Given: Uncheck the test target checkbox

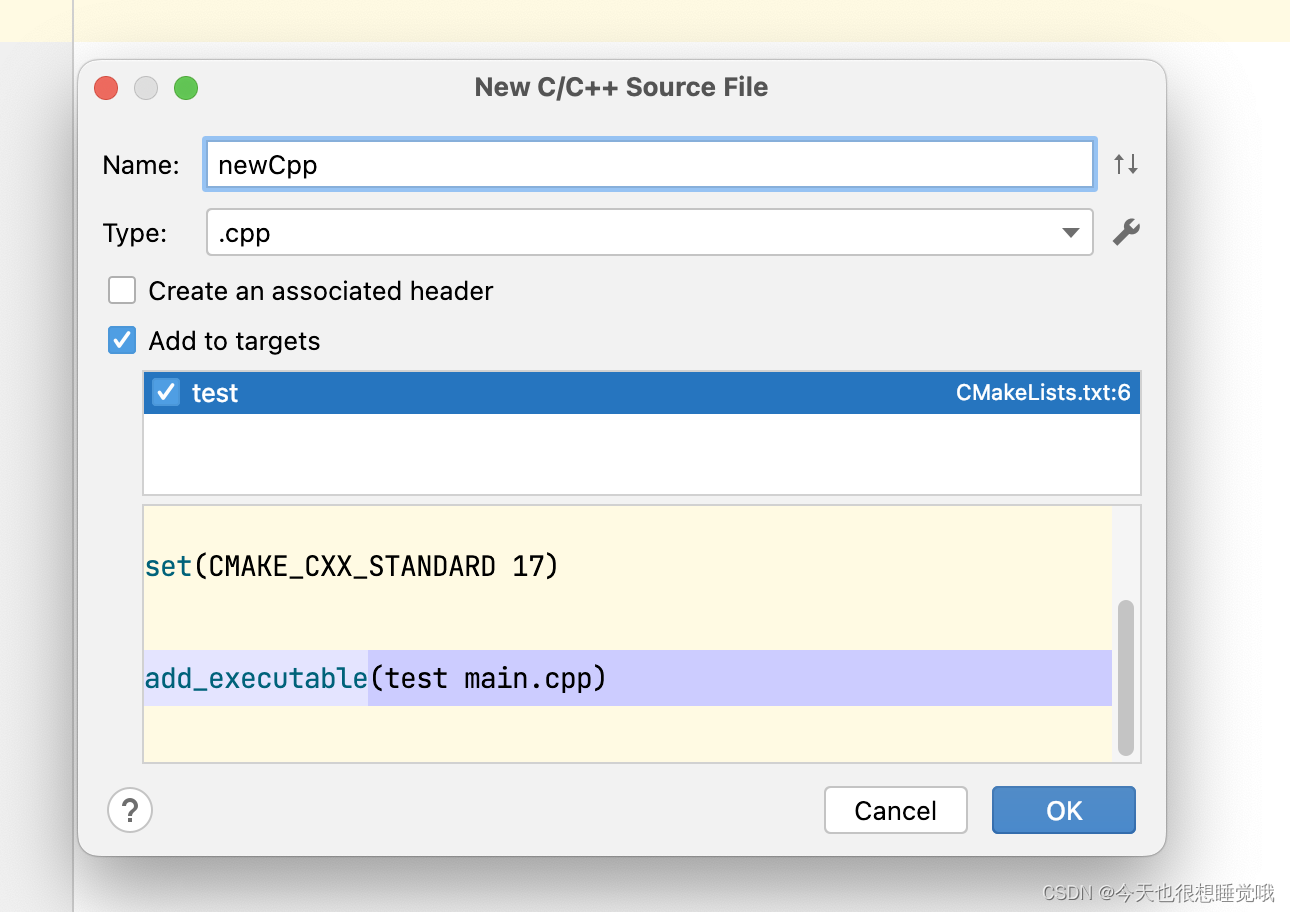Looking at the screenshot, I should 166,392.
